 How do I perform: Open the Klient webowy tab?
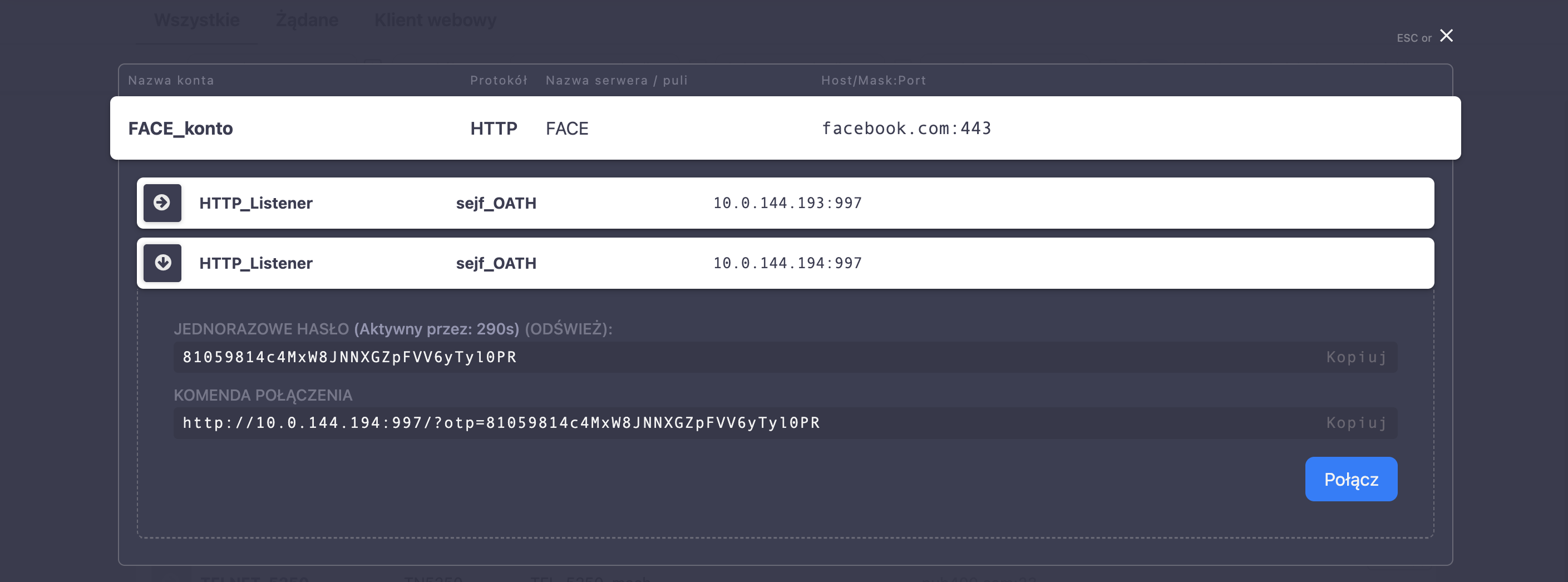tap(435, 20)
